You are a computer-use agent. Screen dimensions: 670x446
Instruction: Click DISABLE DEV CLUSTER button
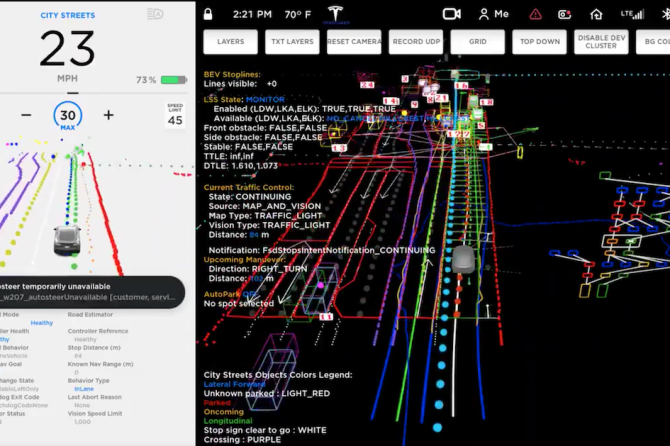pyautogui.click(x=601, y=42)
